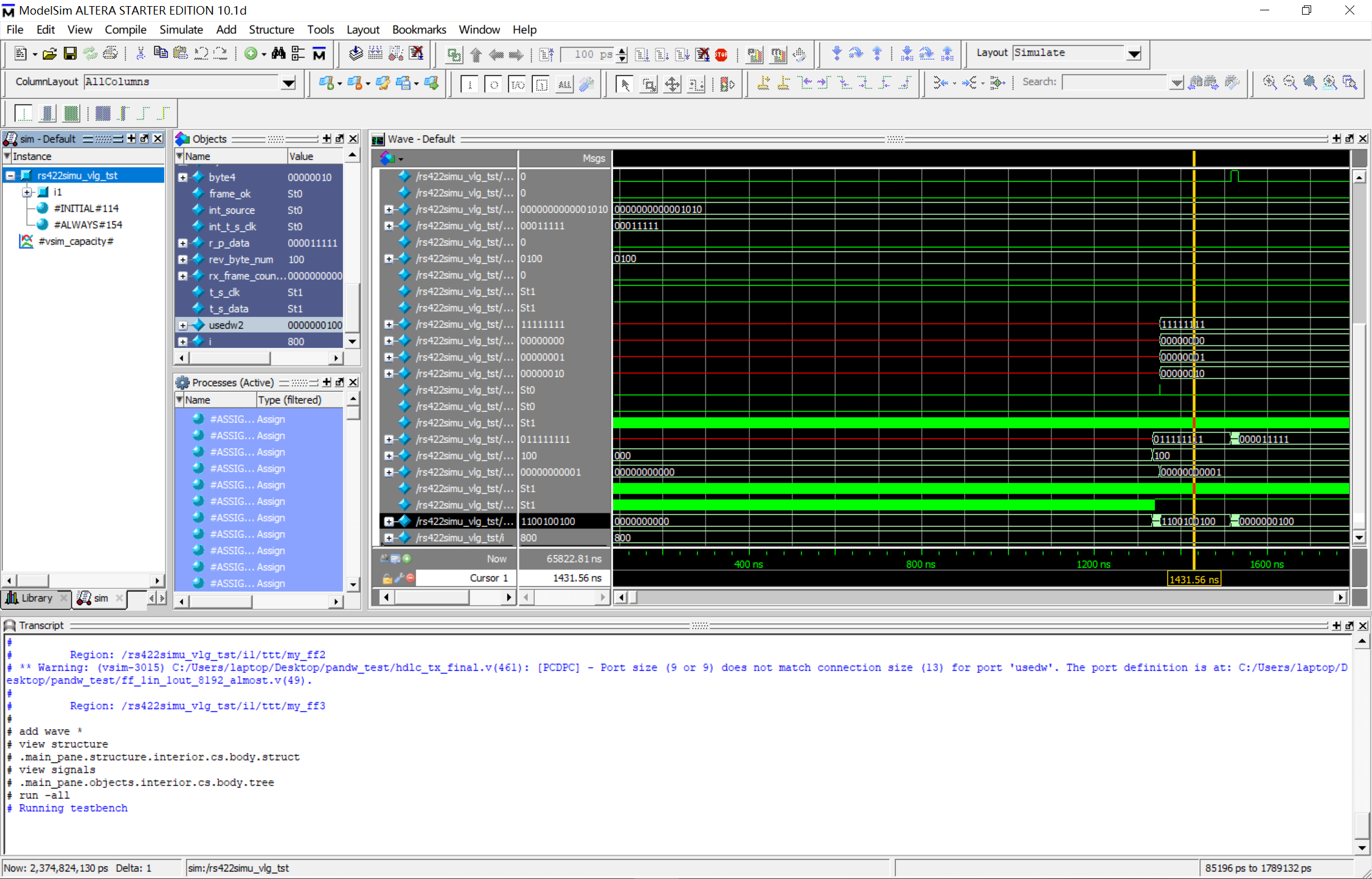Image resolution: width=1372 pixels, height=879 pixels.
Task: Expand the r_p_data object
Action: 182,243
